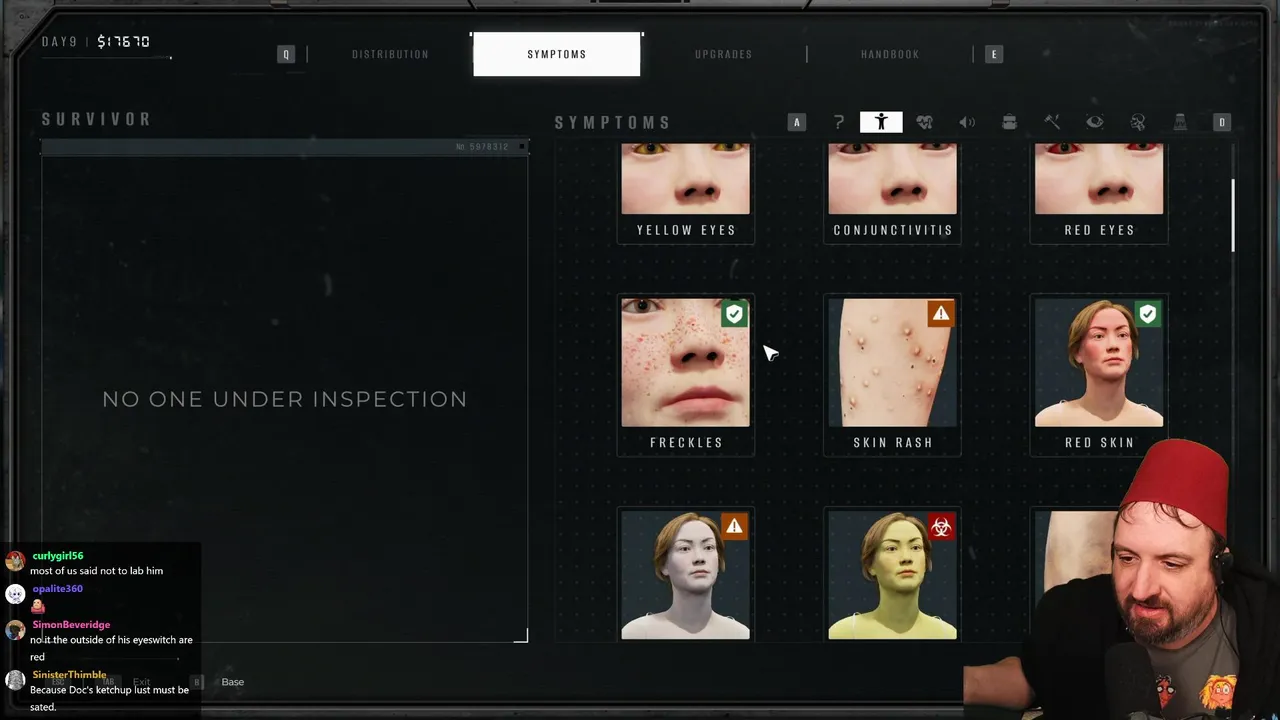The height and width of the screenshot is (720, 1280).
Task: Open the Handbook tab
Action: (890, 54)
